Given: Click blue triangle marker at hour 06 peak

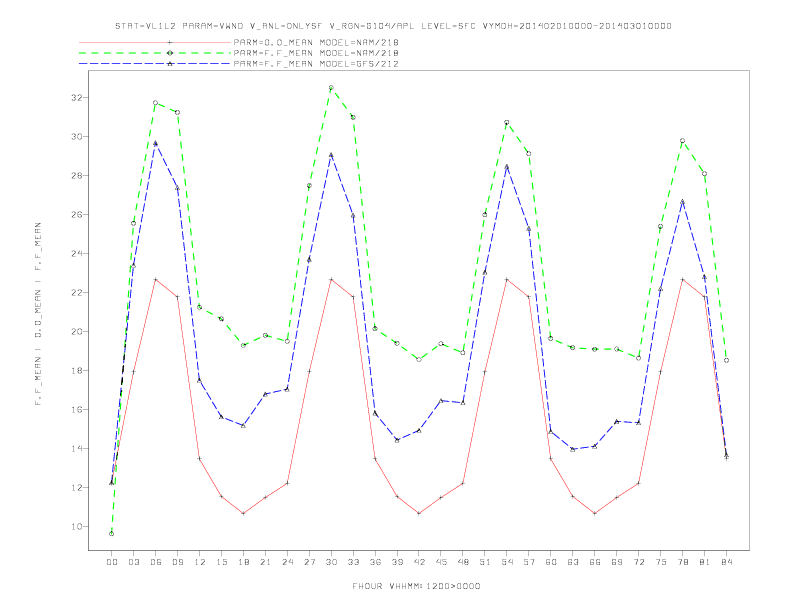Looking at the screenshot, I should [x=156, y=143].
